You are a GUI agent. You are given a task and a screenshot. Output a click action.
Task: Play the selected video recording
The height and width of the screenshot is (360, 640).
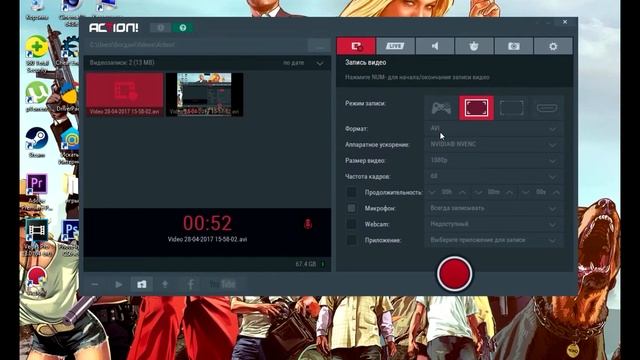tap(118, 284)
